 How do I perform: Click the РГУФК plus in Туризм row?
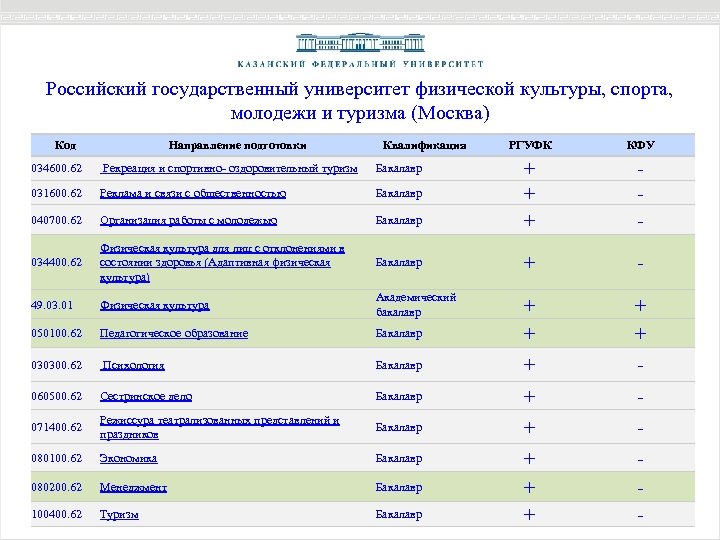coord(529,515)
